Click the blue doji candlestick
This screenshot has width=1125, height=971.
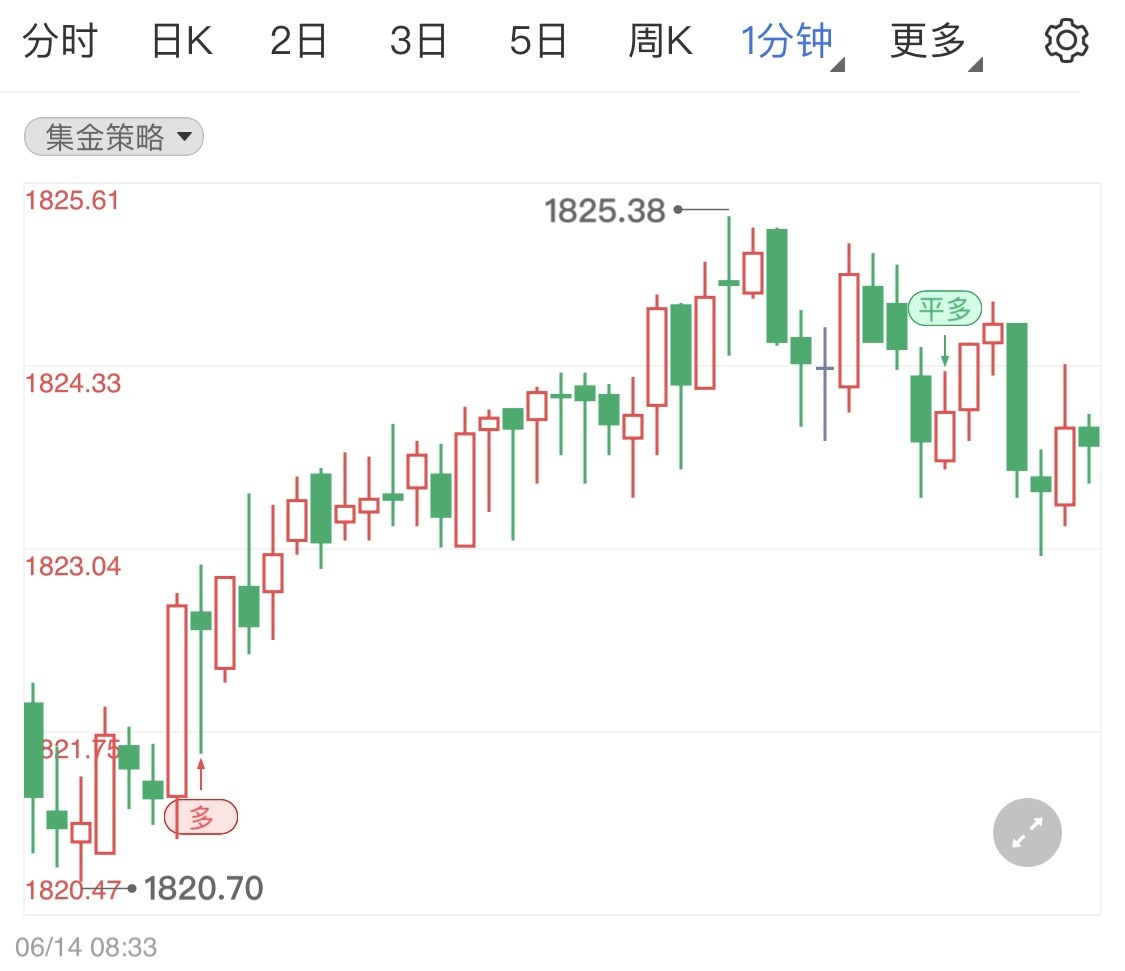coord(825,383)
